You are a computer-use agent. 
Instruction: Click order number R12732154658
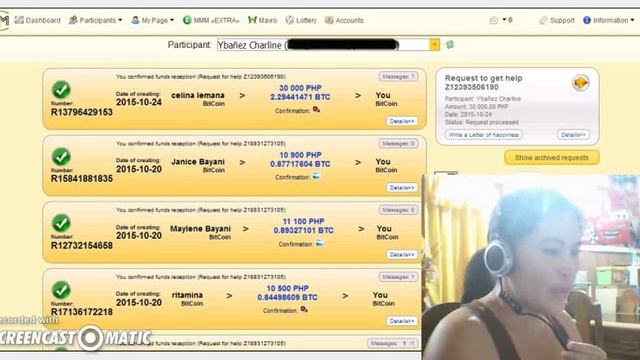82,246
